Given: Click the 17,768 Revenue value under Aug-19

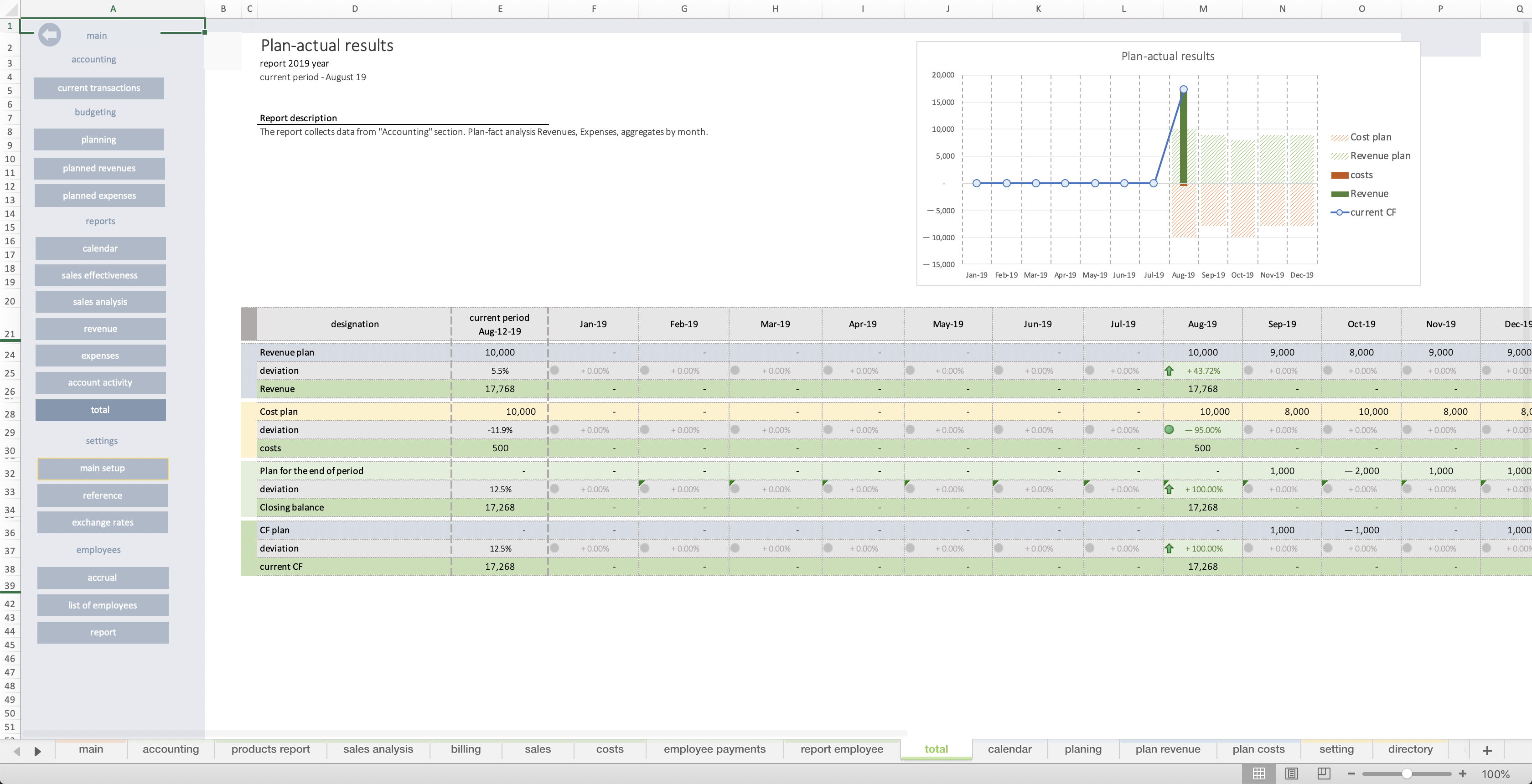Looking at the screenshot, I should [x=1202, y=389].
